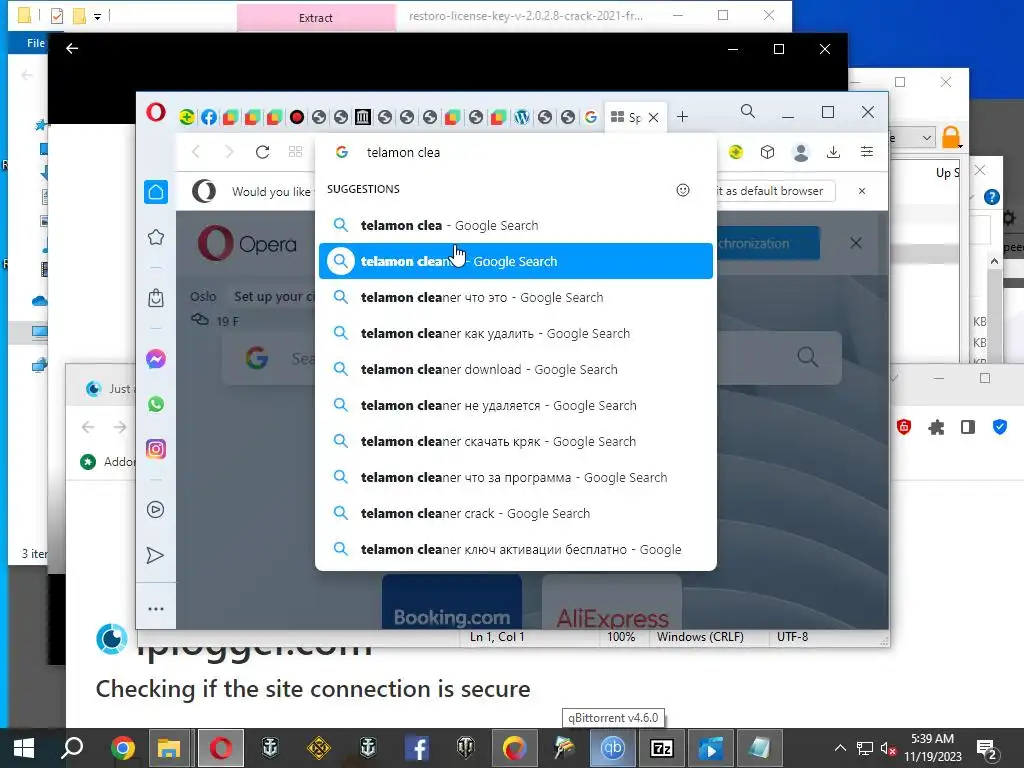Reload the page in Opera
1024x768 pixels.
coord(263,152)
